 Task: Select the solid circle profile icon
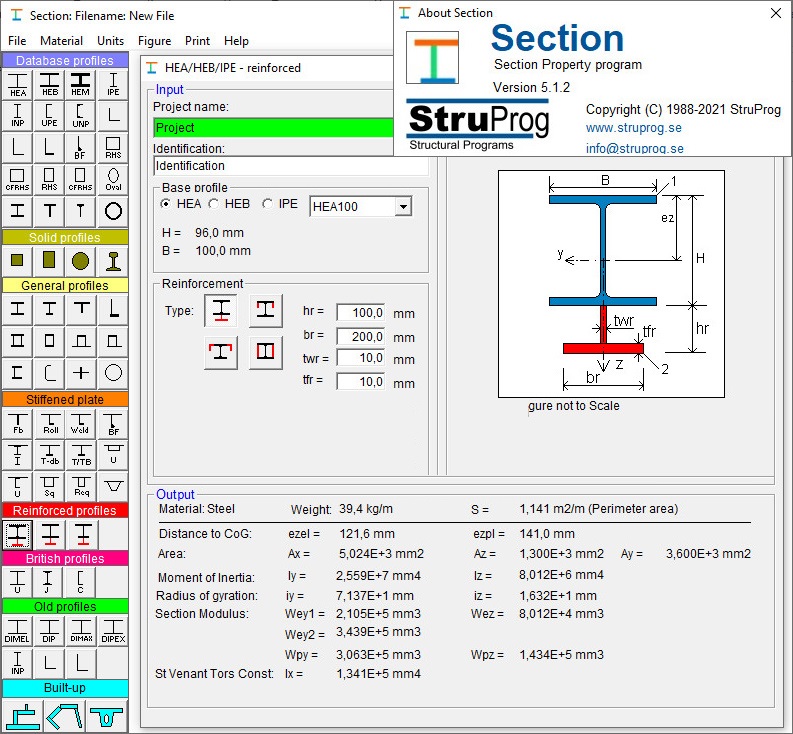81,261
